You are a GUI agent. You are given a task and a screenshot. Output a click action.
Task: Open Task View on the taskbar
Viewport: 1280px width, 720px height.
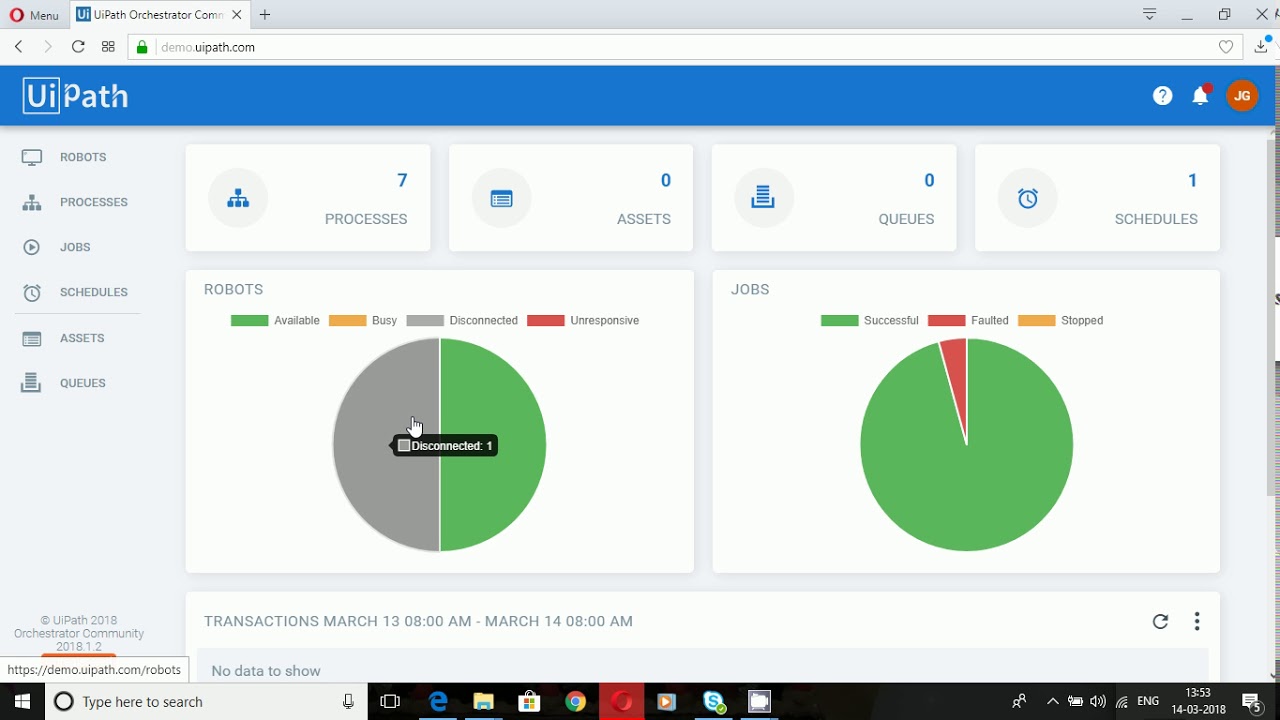click(390, 701)
